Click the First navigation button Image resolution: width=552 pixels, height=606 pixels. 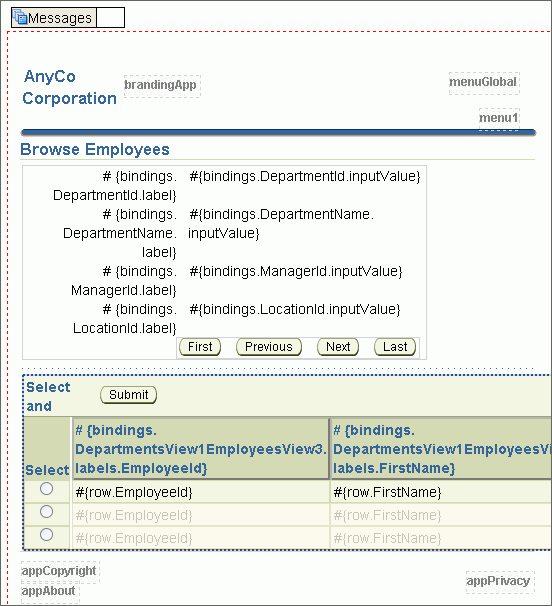tap(200, 347)
